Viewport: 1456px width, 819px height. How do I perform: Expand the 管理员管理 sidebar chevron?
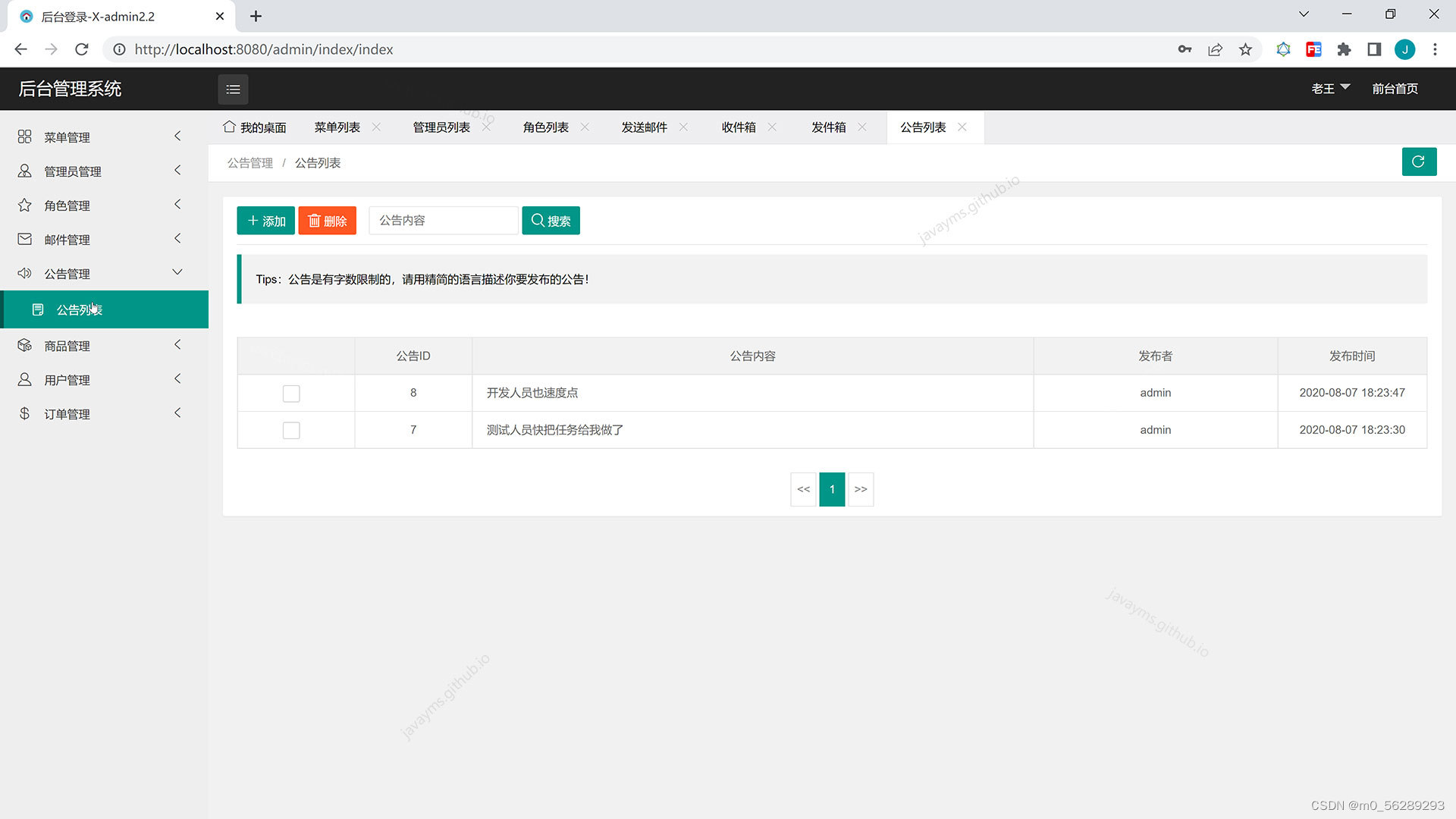[x=177, y=170]
